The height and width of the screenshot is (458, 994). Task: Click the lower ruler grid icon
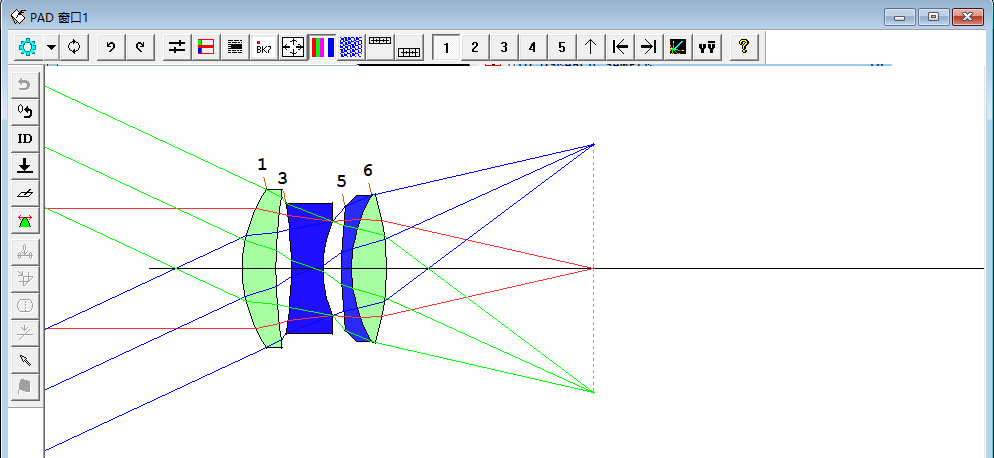(x=410, y=47)
